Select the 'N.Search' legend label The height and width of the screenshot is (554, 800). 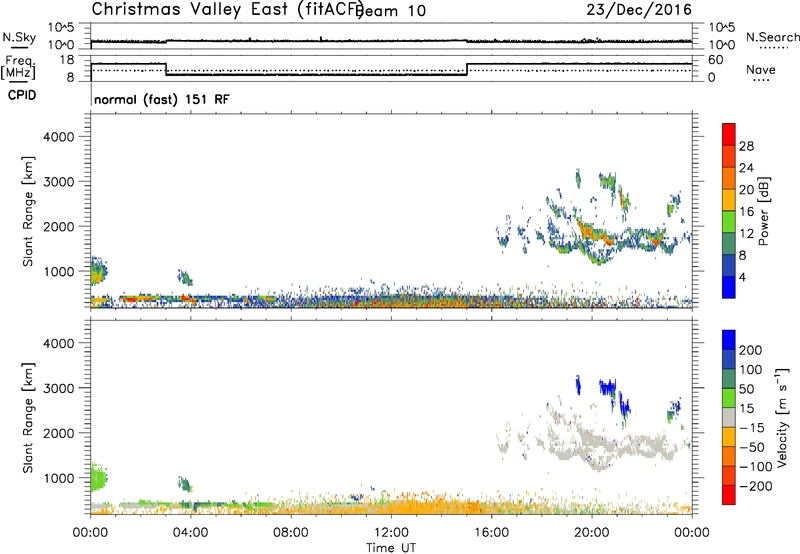click(772, 37)
